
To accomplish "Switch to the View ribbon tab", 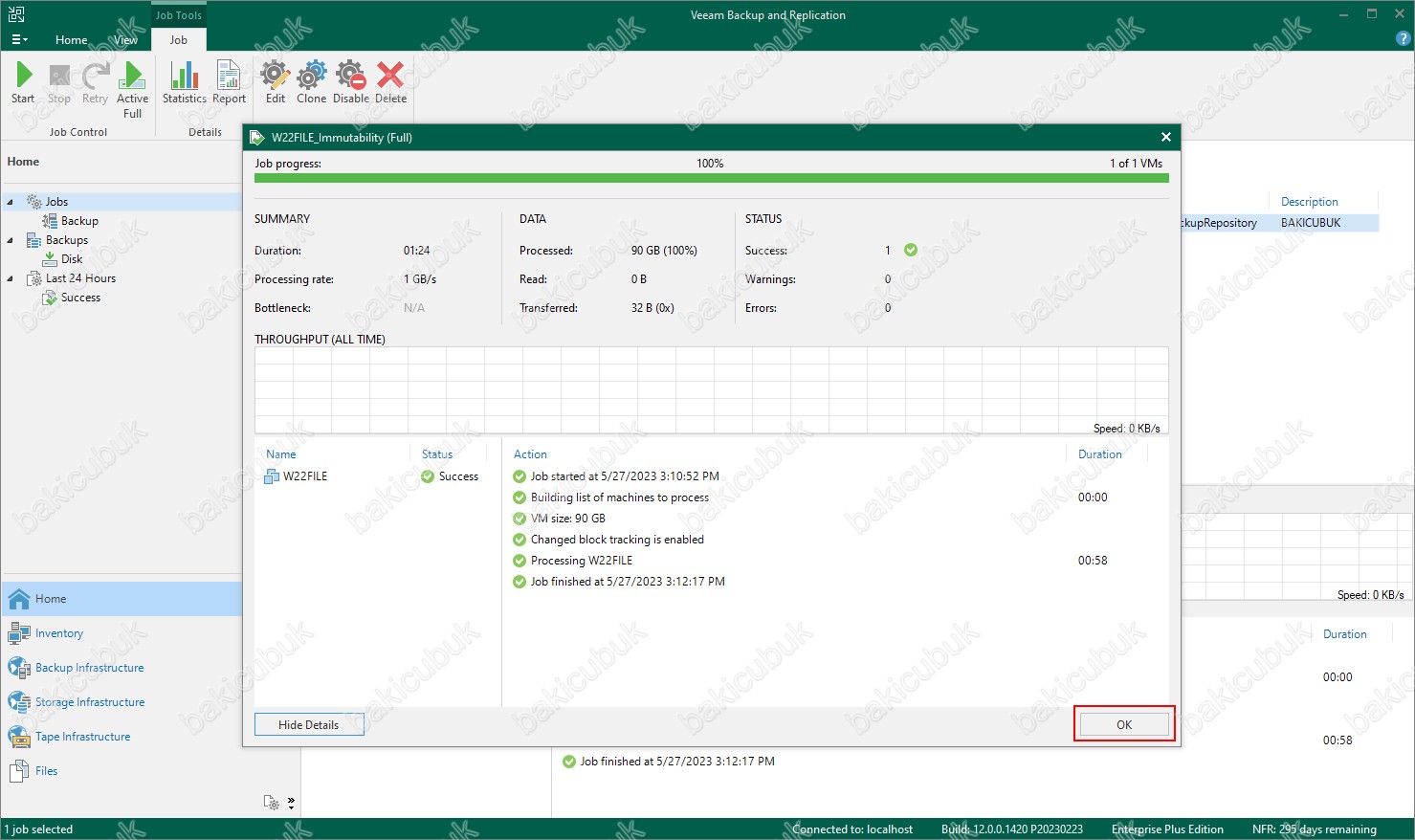I will tap(125, 40).
